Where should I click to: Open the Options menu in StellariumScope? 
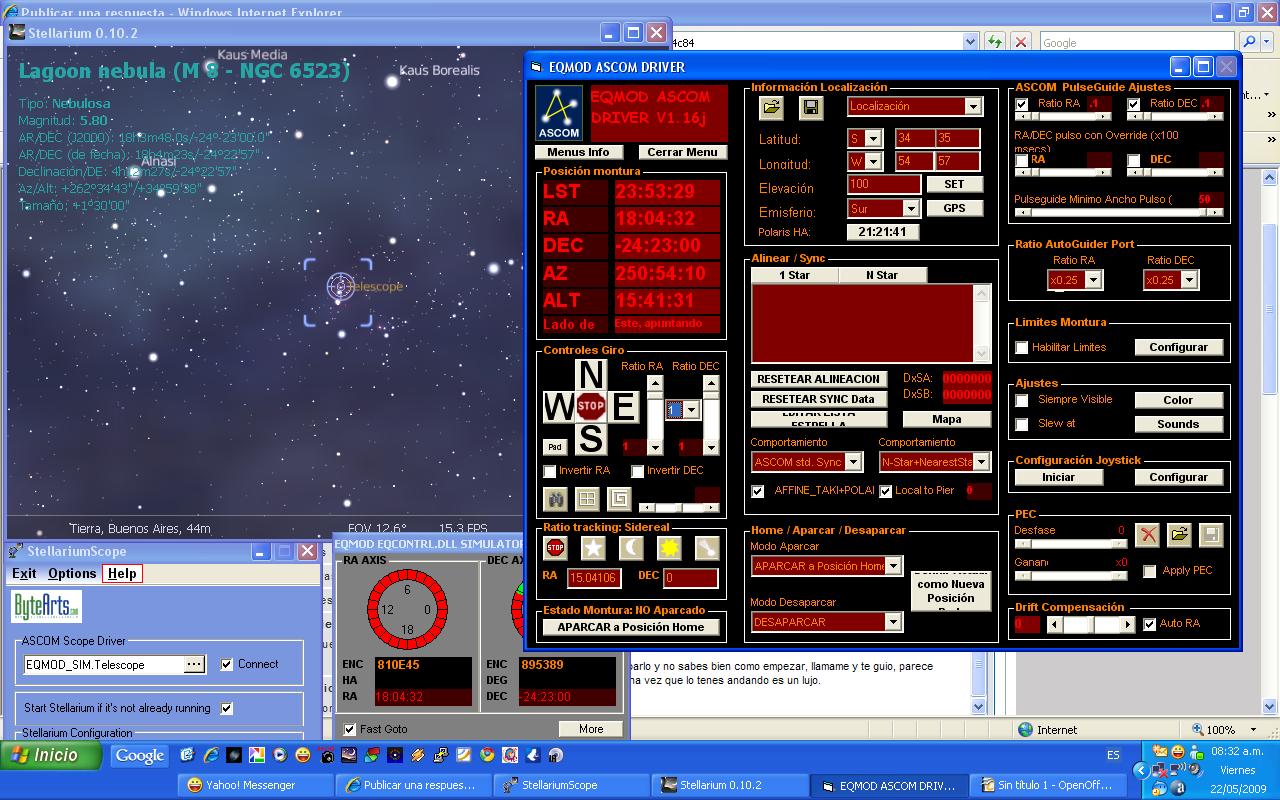point(72,573)
